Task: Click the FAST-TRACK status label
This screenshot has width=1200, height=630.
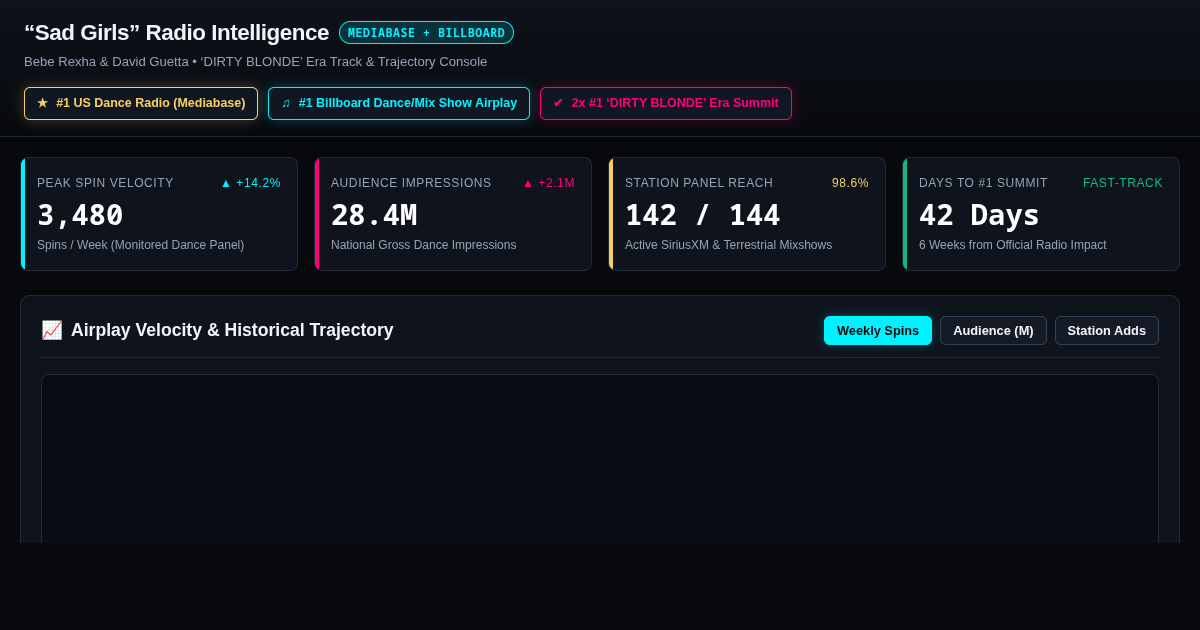Action: pos(1123,183)
